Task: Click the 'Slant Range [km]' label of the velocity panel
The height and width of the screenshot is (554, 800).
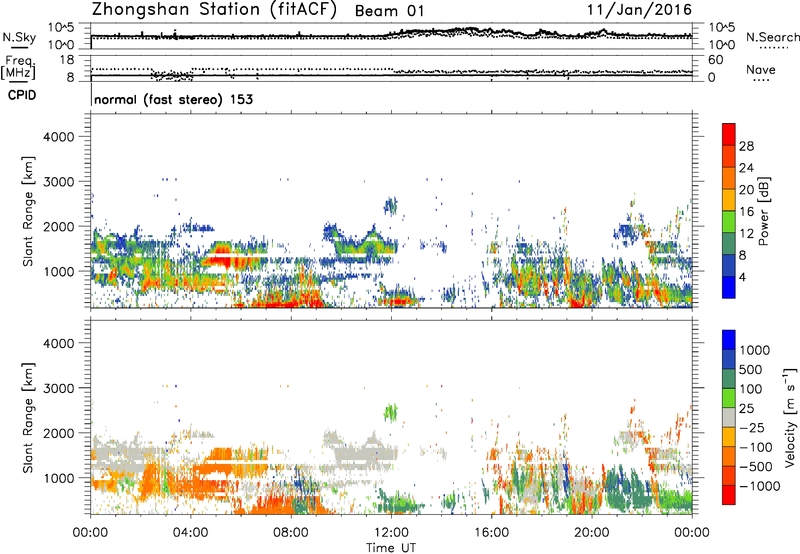Action: [x=28, y=418]
